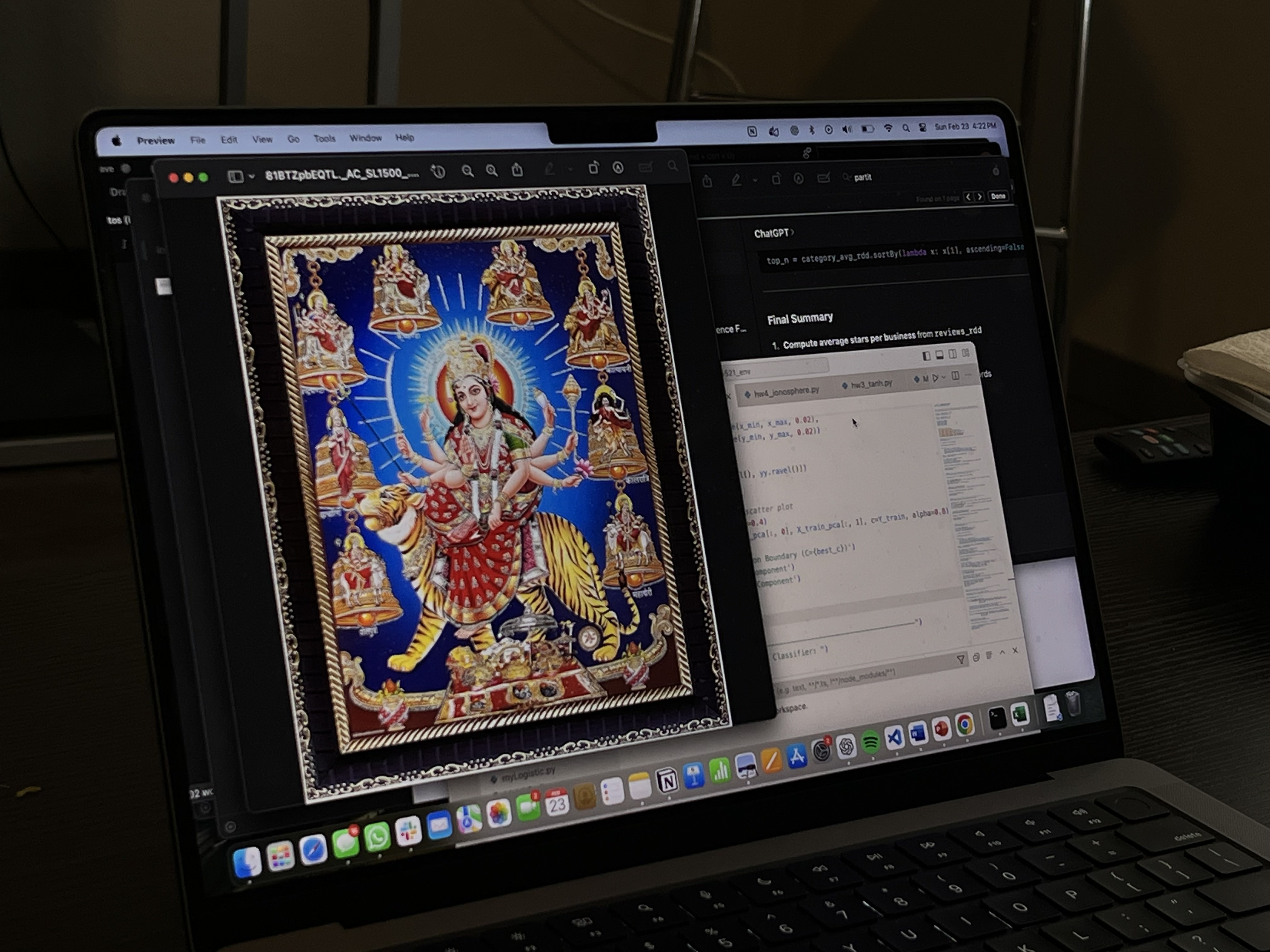Open Slack from the Dock
The height and width of the screenshot is (952, 1270).
408,832
